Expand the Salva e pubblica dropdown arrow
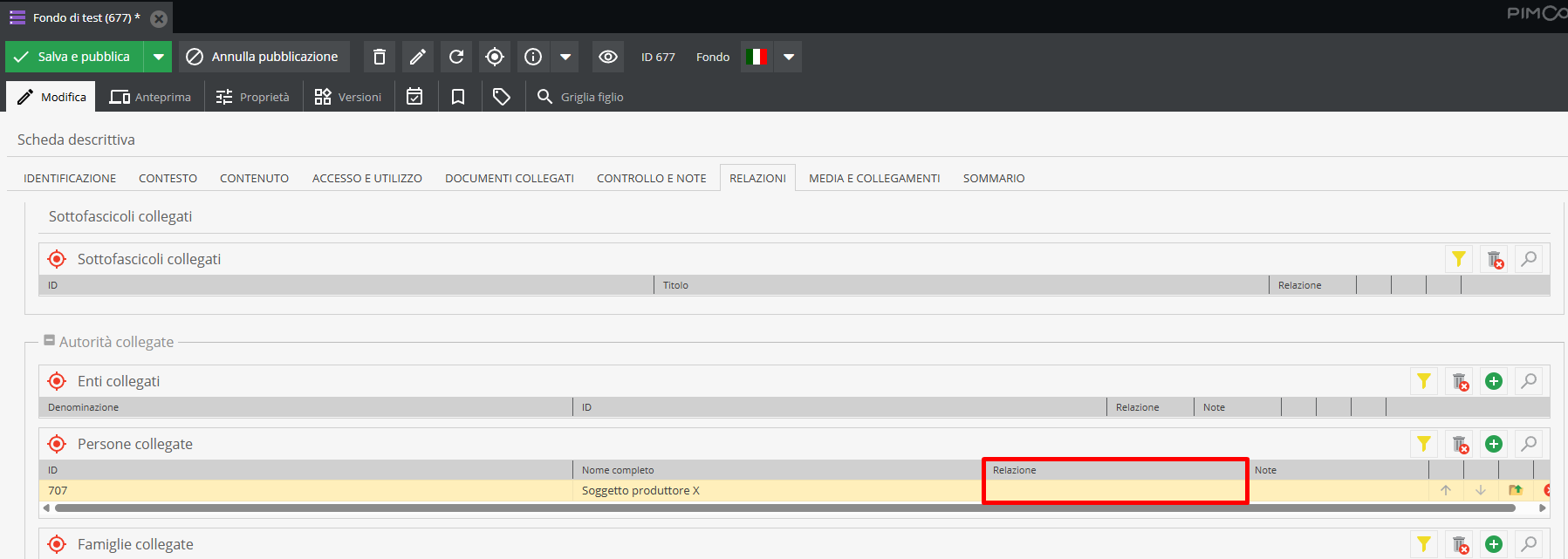Screen dimensions: 1568x559 coord(158,57)
